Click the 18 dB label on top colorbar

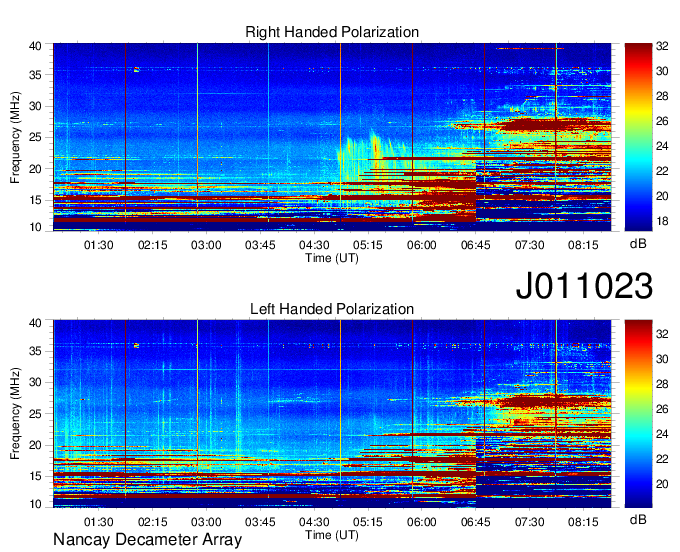click(662, 222)
